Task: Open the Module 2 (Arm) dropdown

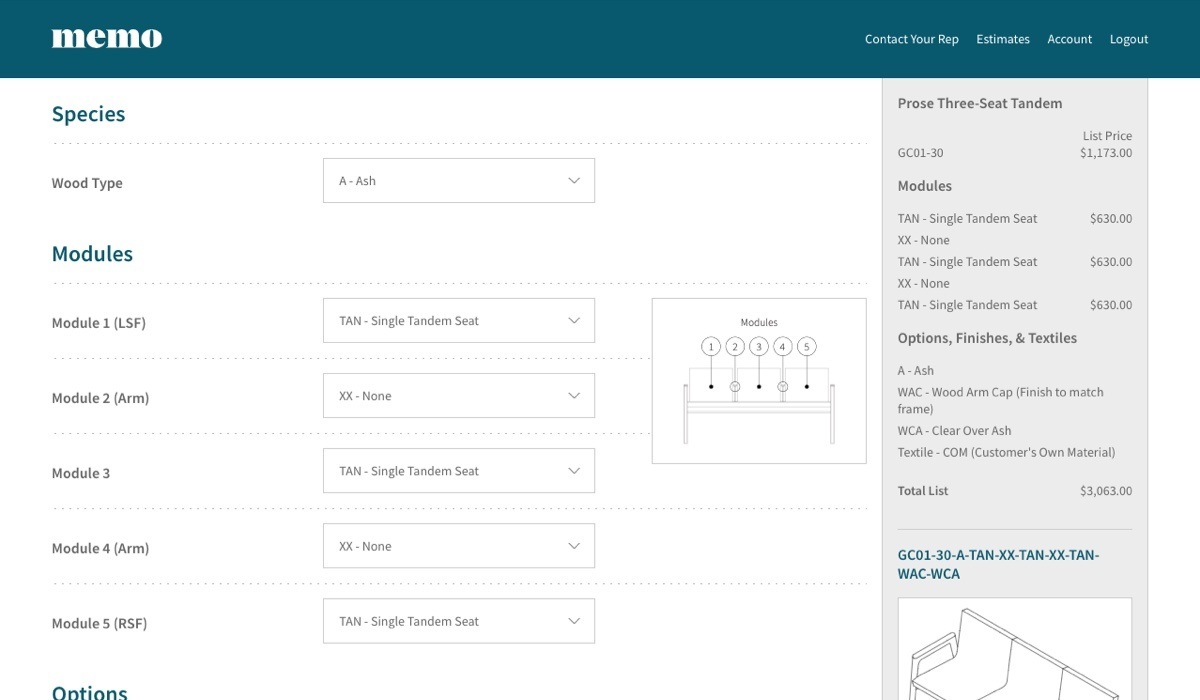Action: (x=458, y=396)
